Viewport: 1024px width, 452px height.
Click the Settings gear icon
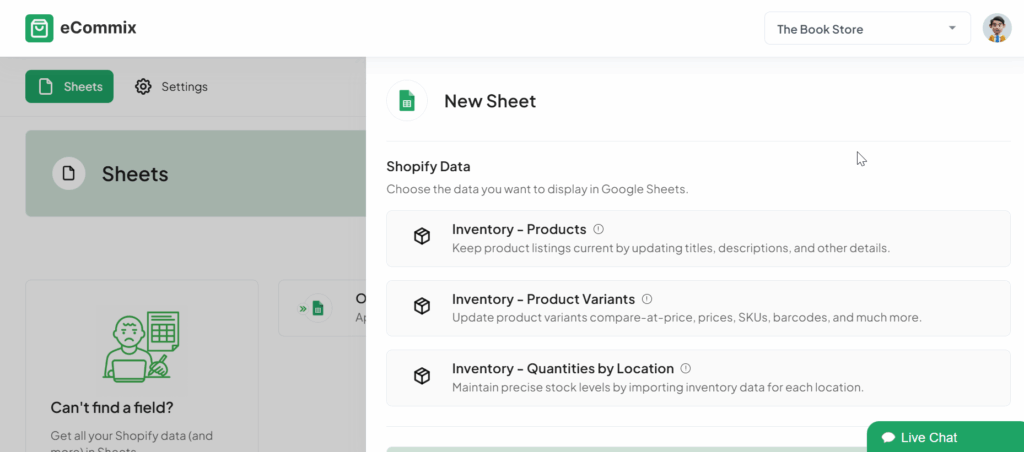click(x=143, y=86)
